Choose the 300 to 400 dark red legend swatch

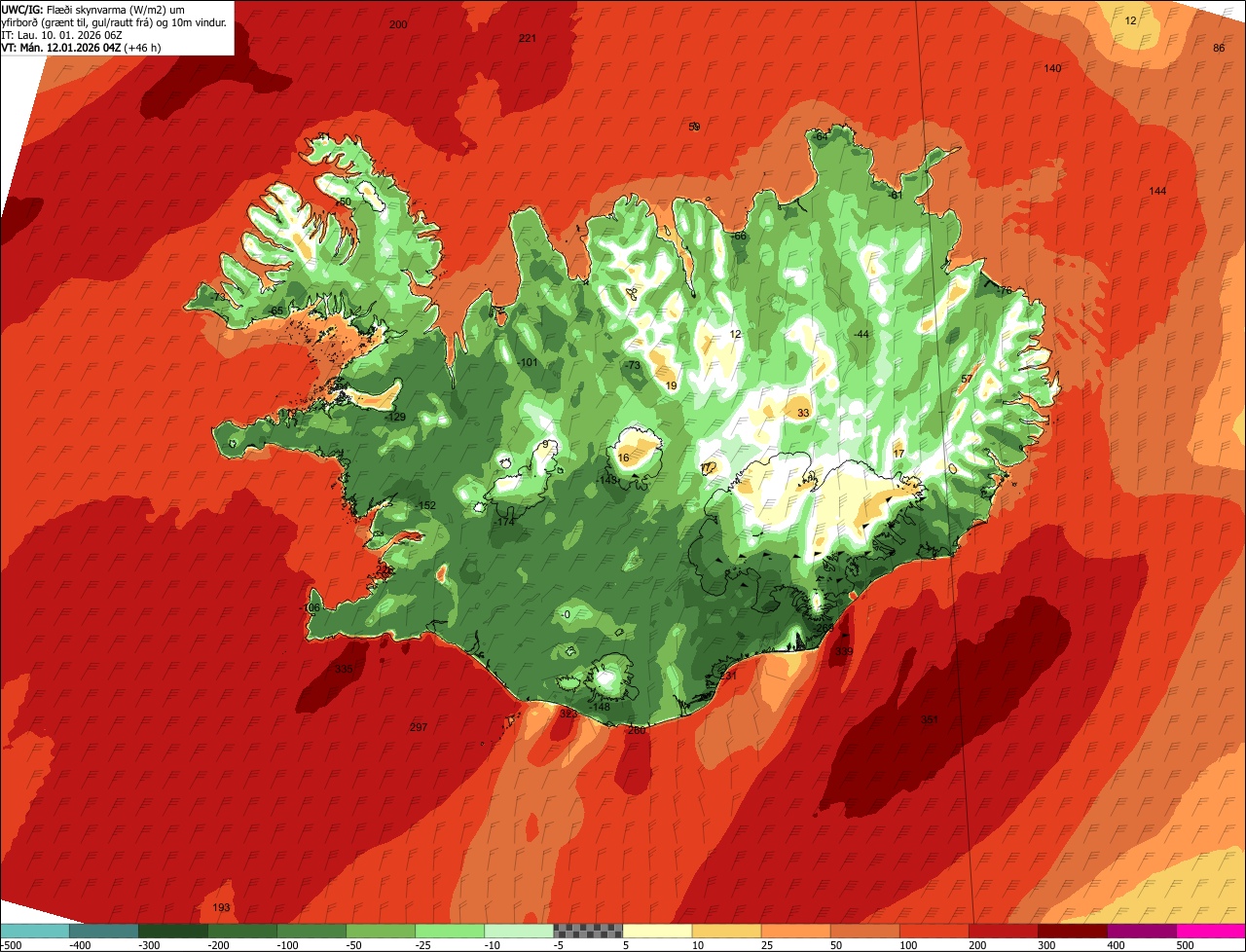[1072, 931]
